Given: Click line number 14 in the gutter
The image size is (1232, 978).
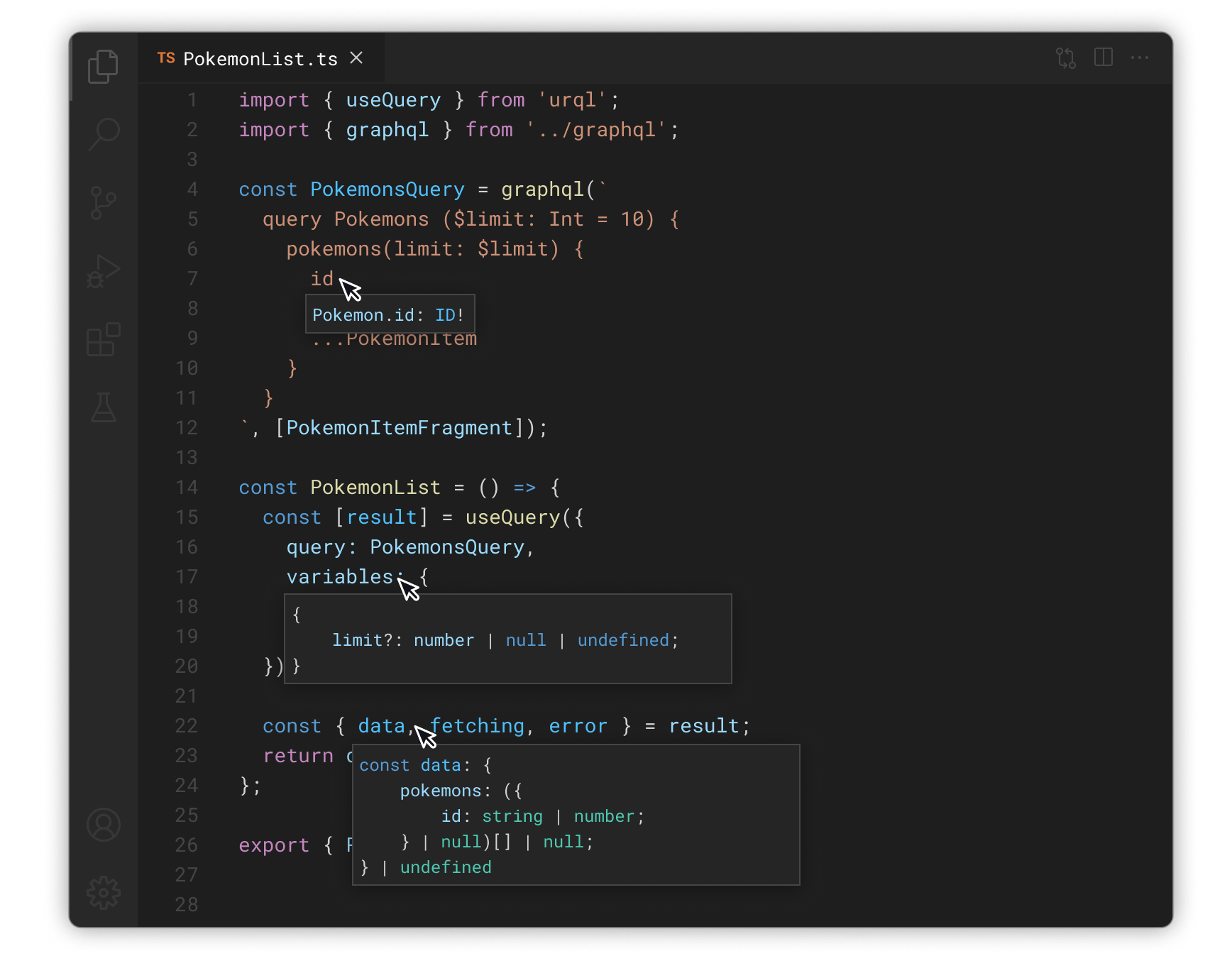Looking at the screenshot, I should point(187,488).
